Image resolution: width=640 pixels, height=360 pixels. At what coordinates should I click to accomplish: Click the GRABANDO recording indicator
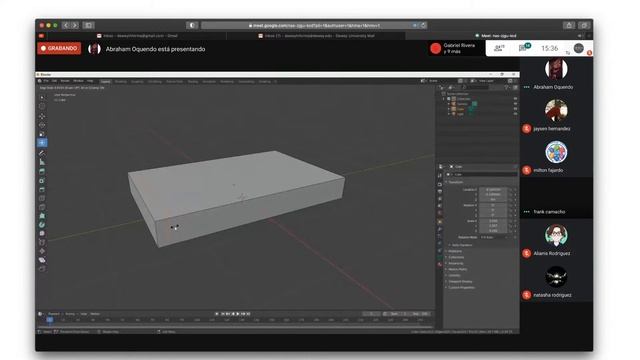point(59,48)
